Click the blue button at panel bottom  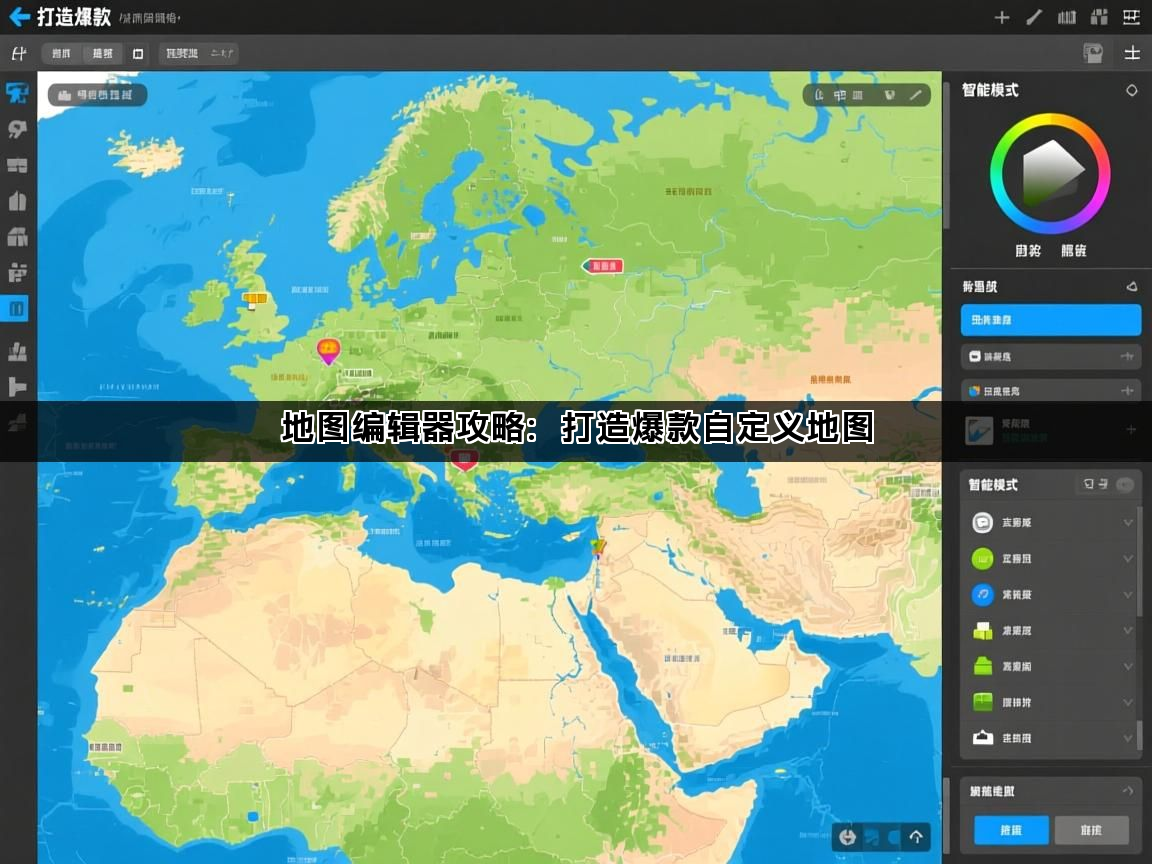tap(1011, 830)
